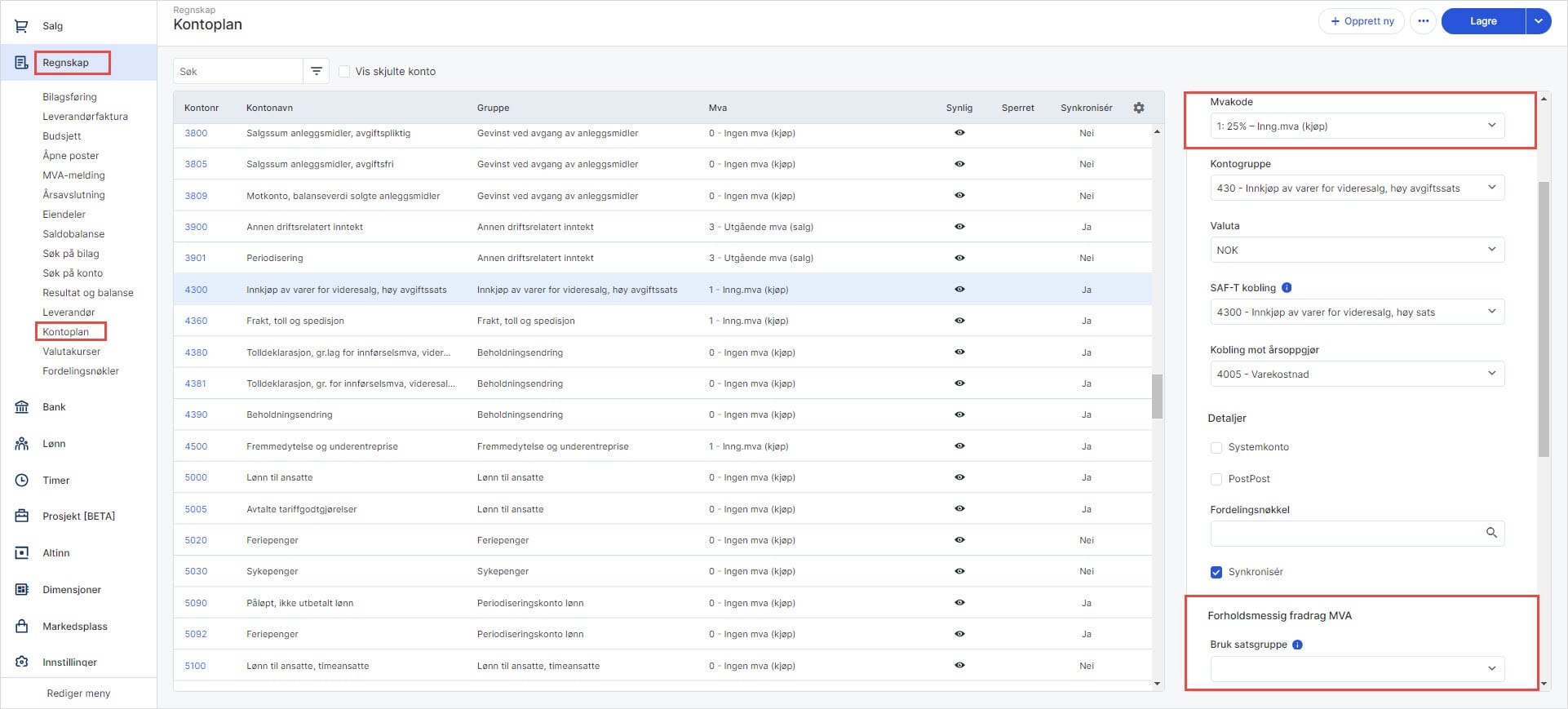1568x709 pixels.
Task: Click the Bank sidebar icon
Action: click(22, 407)
